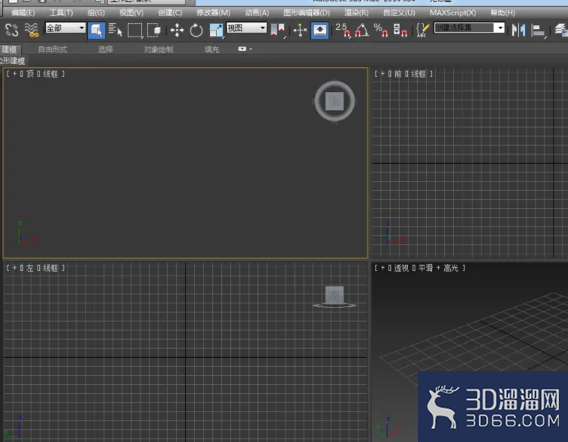The image size is (568, 442).
Task: Activate the Select and Rotate tool
Action: 196,30
